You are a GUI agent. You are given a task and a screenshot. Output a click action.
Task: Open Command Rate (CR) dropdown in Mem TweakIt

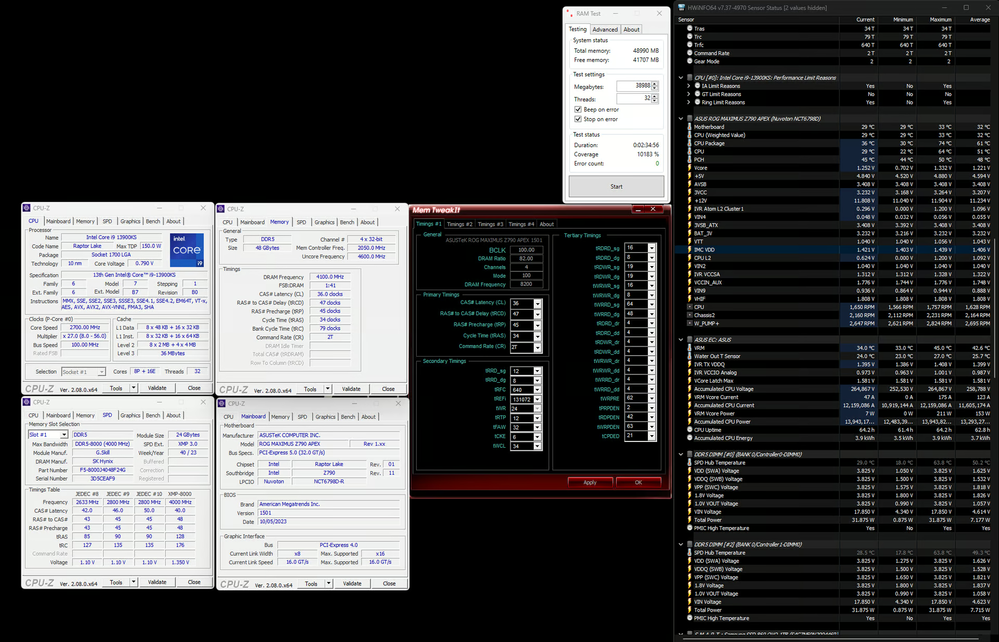point(537,346)
